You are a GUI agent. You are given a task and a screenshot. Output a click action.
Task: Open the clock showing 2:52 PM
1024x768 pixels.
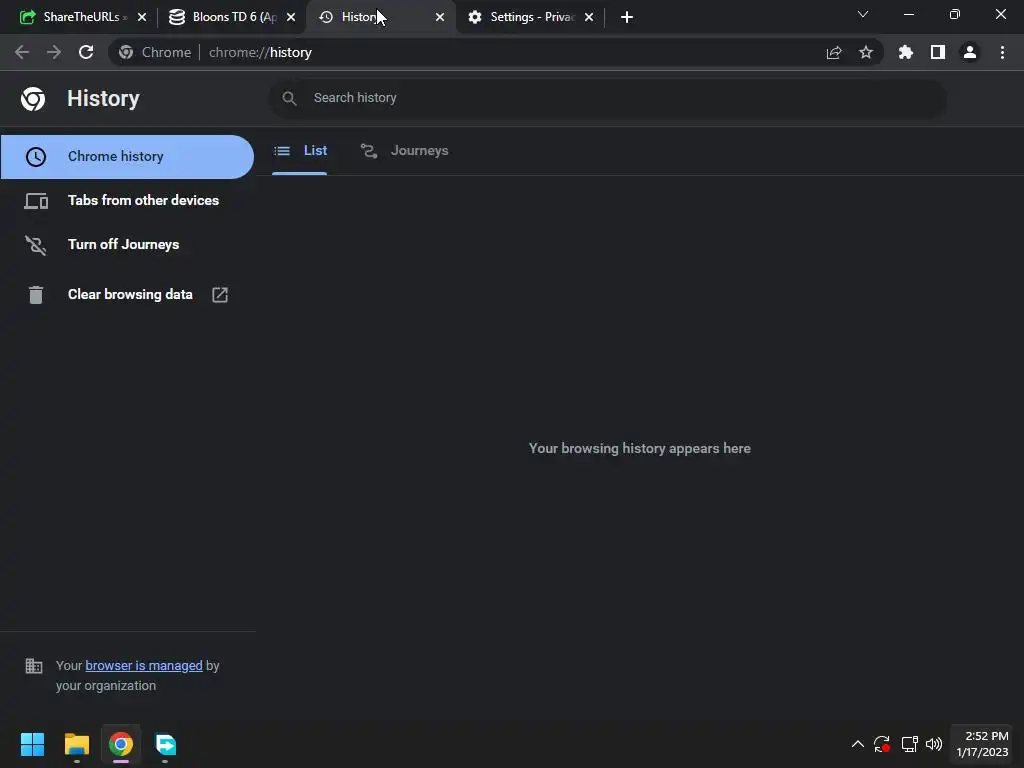click(983, 744)
